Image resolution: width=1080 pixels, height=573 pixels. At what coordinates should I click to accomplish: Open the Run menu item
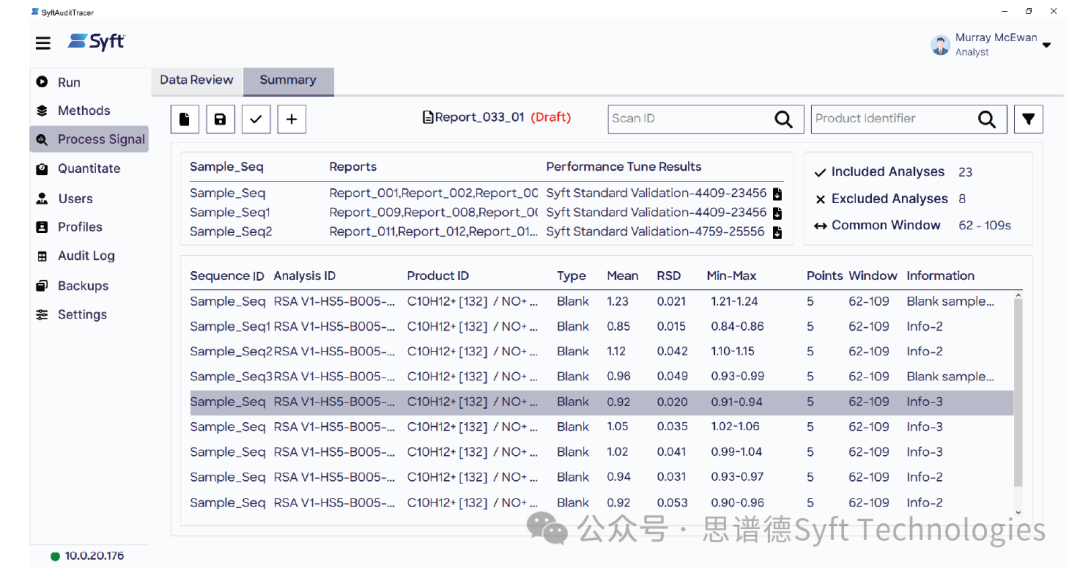tap(69, 83)
